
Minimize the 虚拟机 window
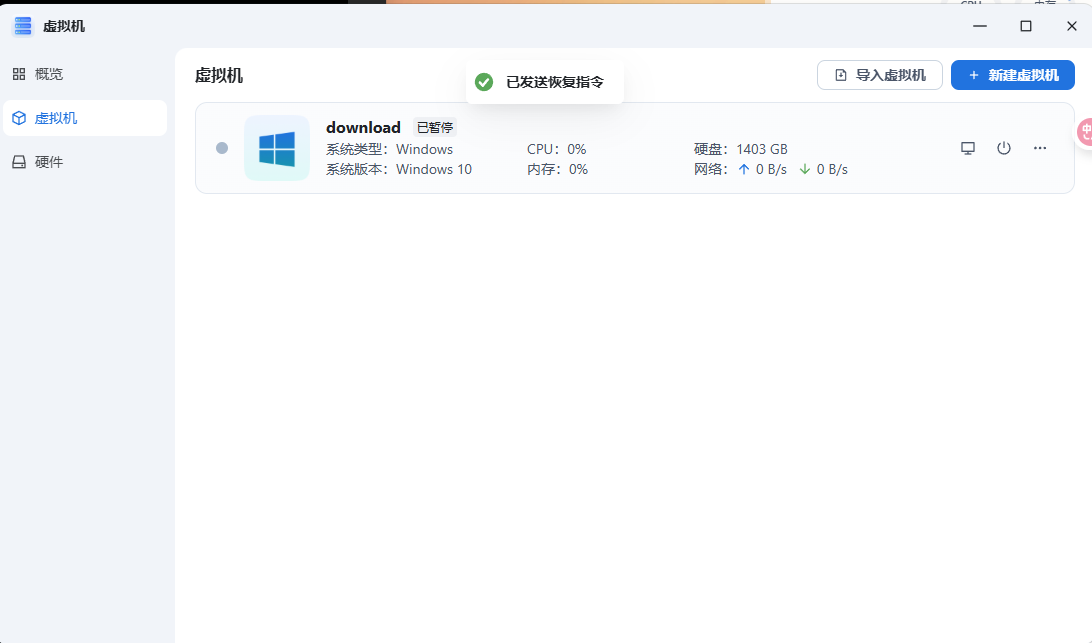point(980,26)
